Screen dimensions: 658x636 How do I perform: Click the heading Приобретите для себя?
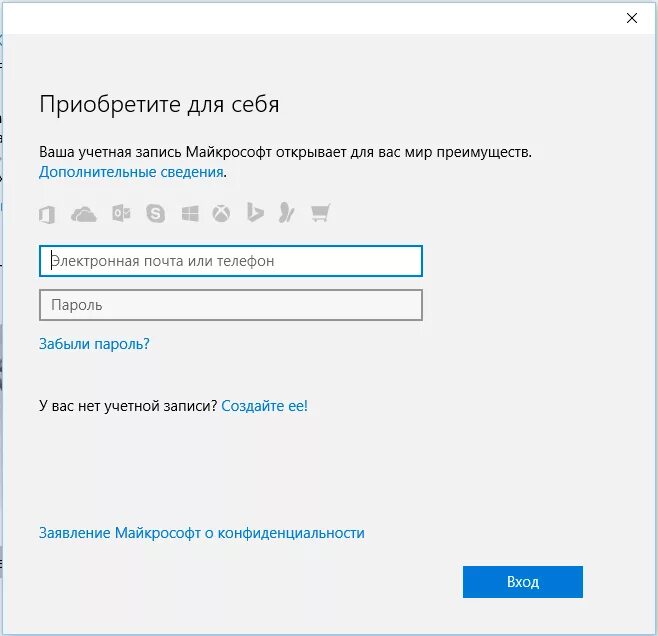pyautogui.click(x=159, y=104)
